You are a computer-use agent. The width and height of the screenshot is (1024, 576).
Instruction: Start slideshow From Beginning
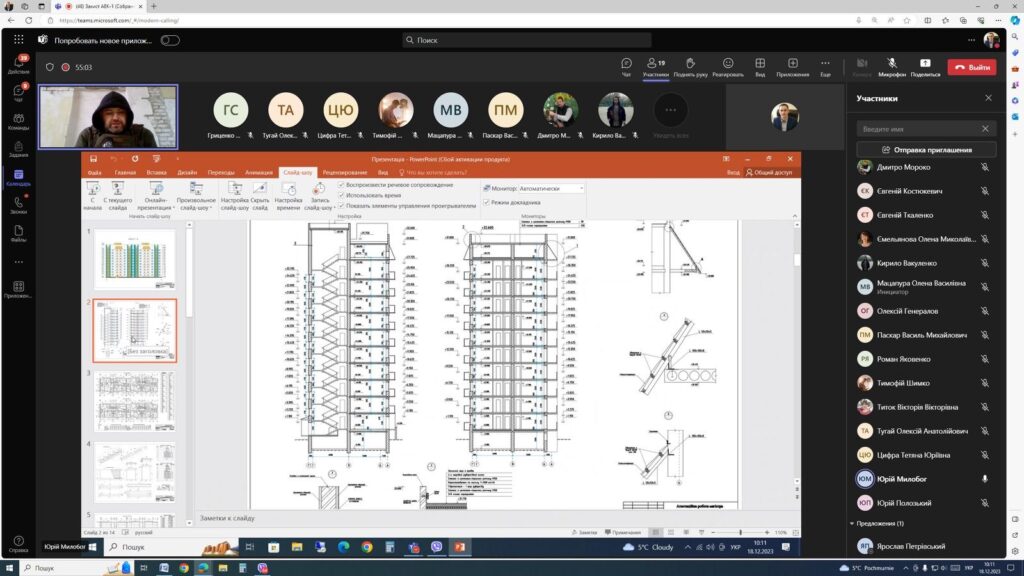[x=93, y=196]
